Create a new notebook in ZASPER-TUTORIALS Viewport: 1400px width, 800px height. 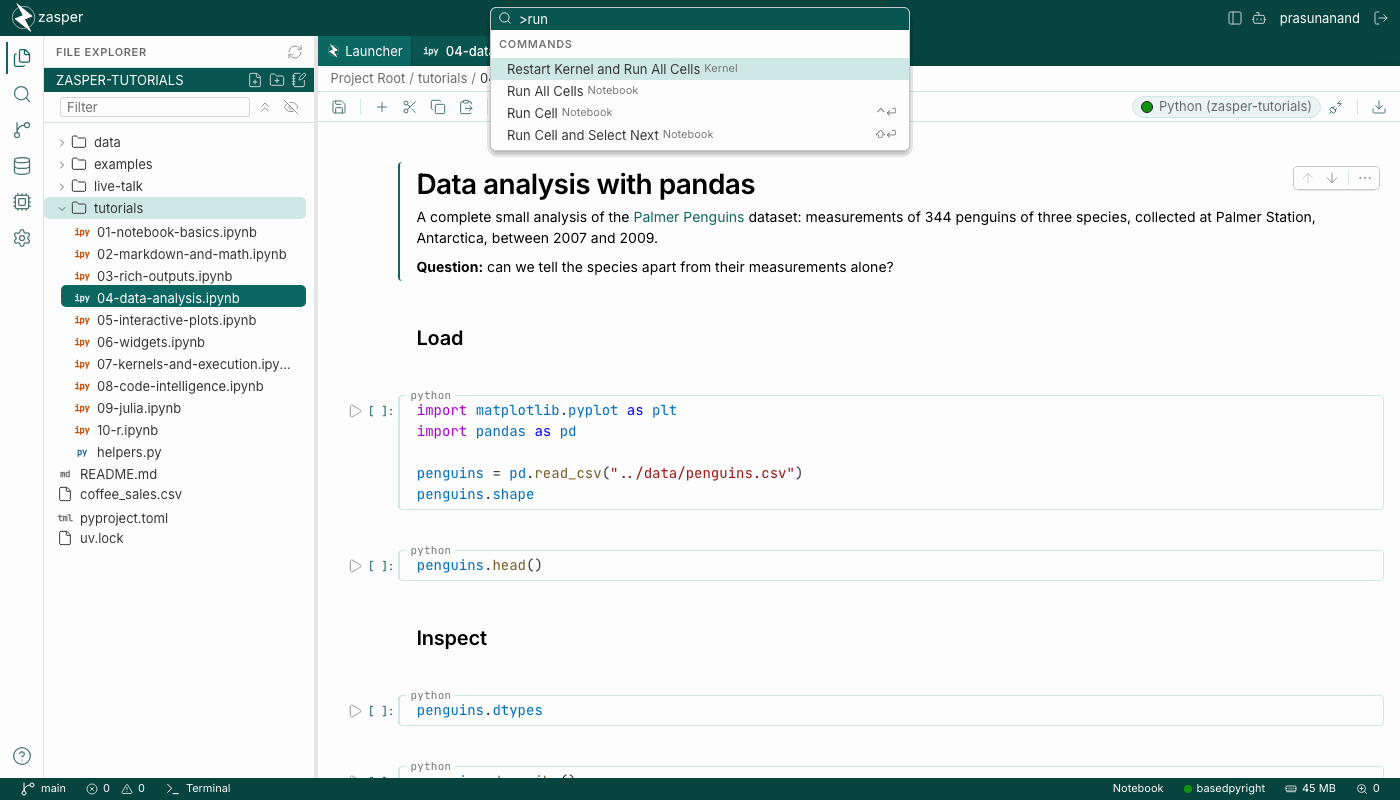(x=298, y=80)
